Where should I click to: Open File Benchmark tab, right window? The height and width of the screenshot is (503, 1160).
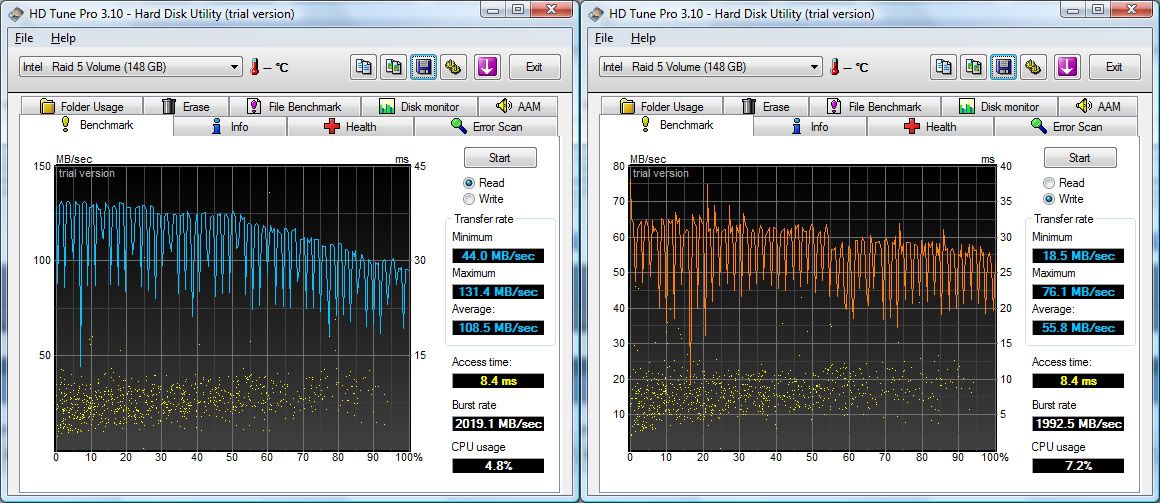(875, 107)
